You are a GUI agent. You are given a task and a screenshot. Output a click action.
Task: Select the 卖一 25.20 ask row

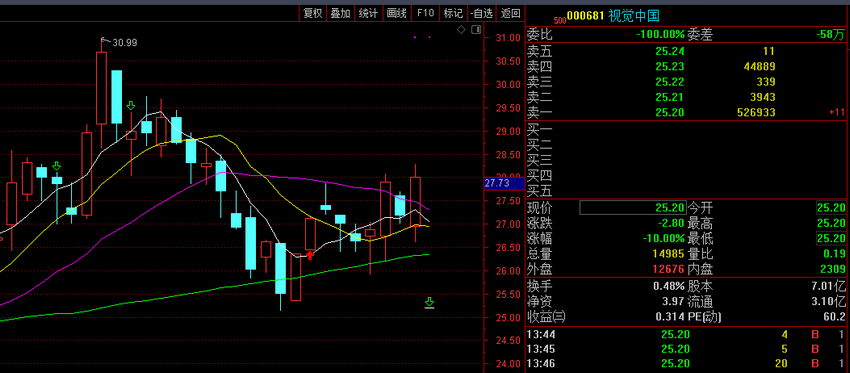687,113
